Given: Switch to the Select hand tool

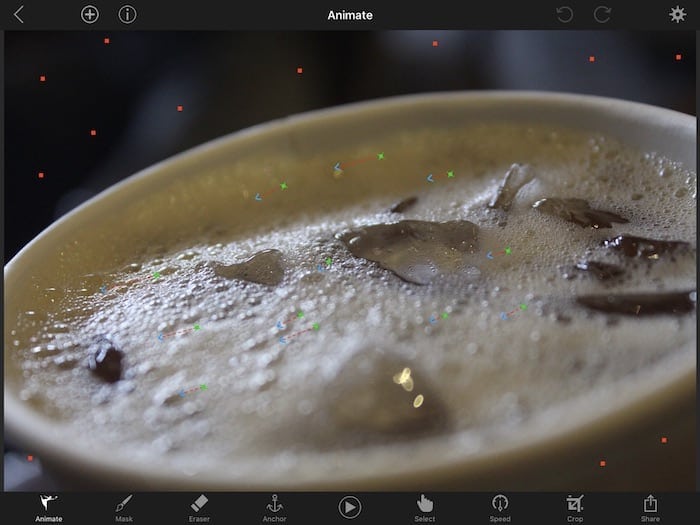Looking at the screenshot, I should tap(425, 507).
